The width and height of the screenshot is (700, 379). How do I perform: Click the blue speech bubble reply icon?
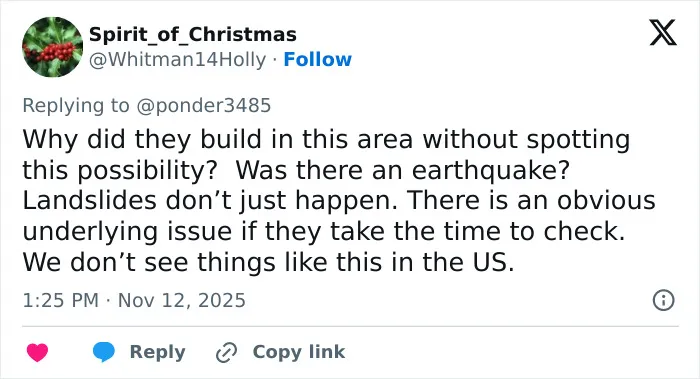coord(104,352)
